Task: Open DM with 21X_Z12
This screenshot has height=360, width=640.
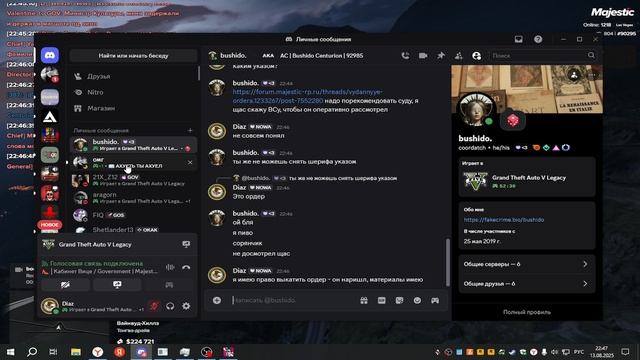Action: tap(133, 180)
